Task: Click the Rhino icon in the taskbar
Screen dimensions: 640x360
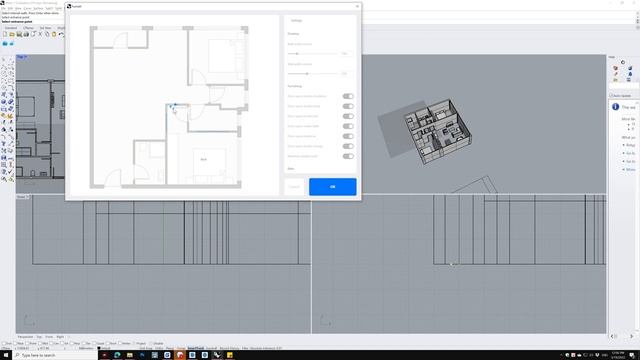Action: tap(217, 355)
